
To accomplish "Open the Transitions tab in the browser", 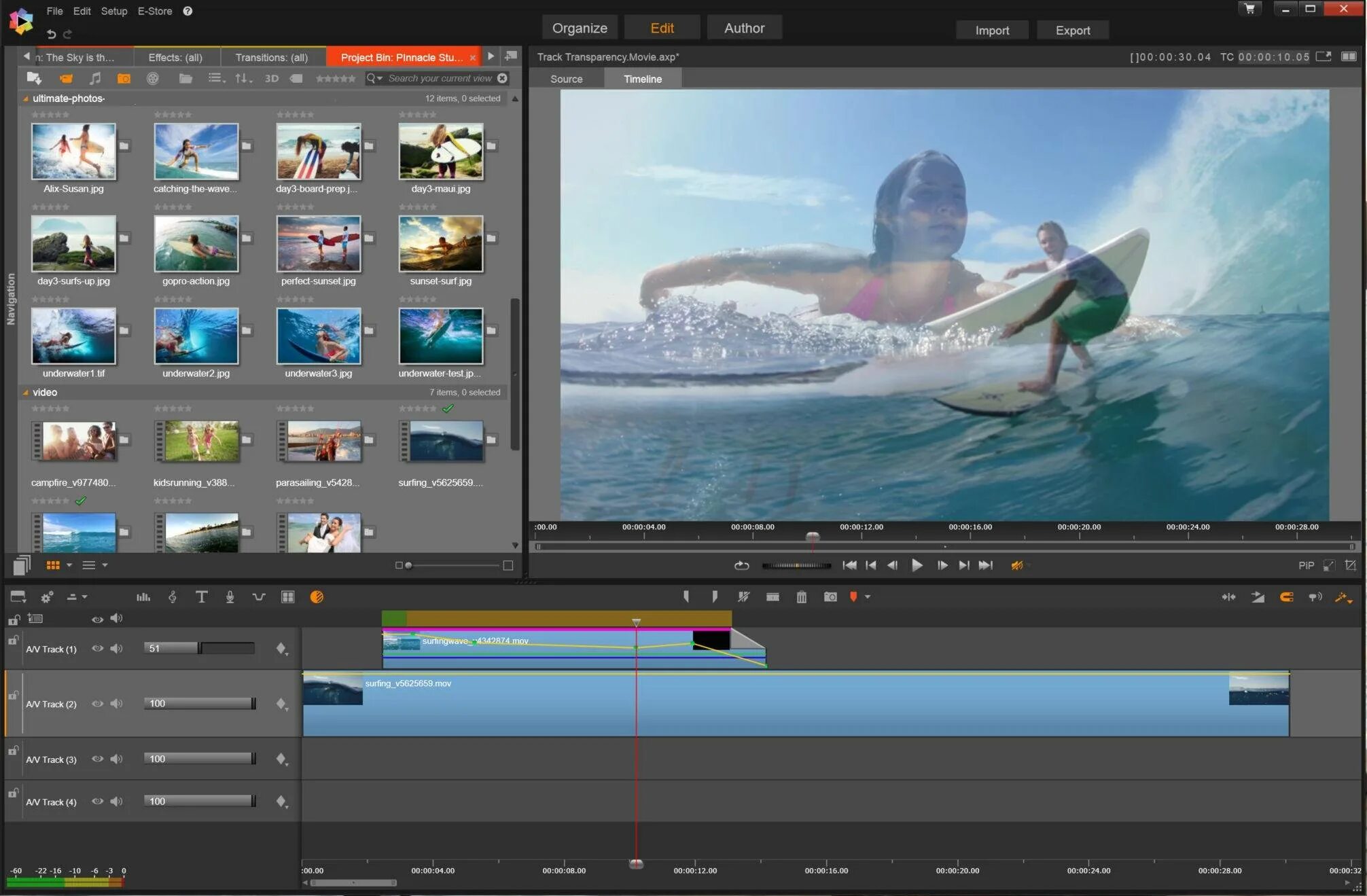I will click(x=270, y=56).
